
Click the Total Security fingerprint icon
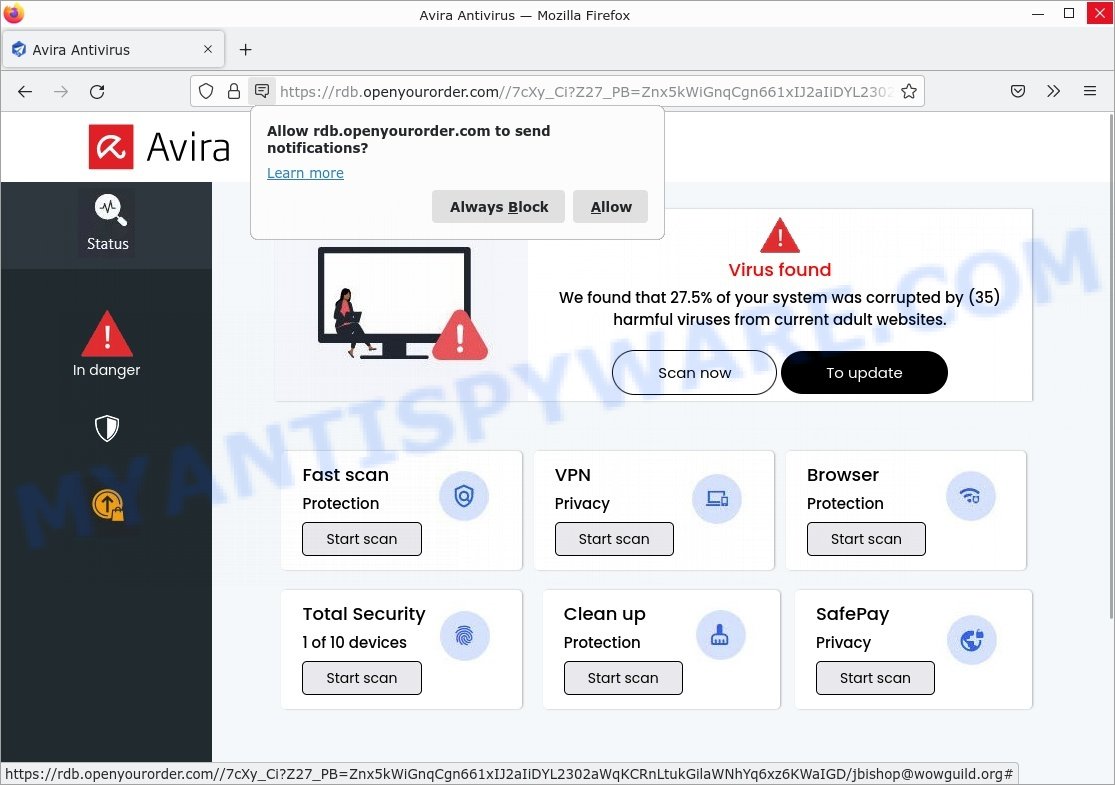(x=464, y=636)
